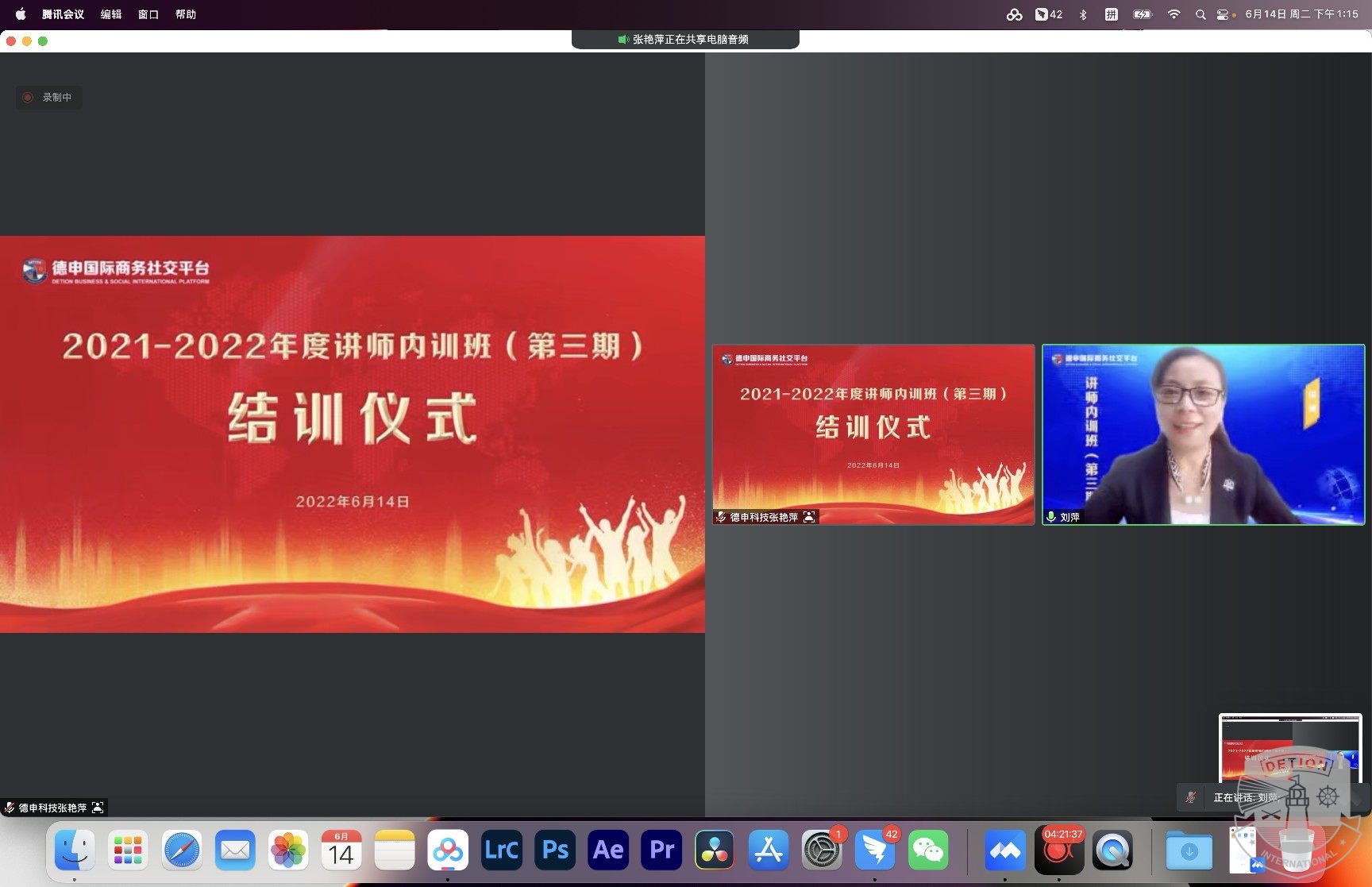Open Photos from the Dock

(288, 850)
